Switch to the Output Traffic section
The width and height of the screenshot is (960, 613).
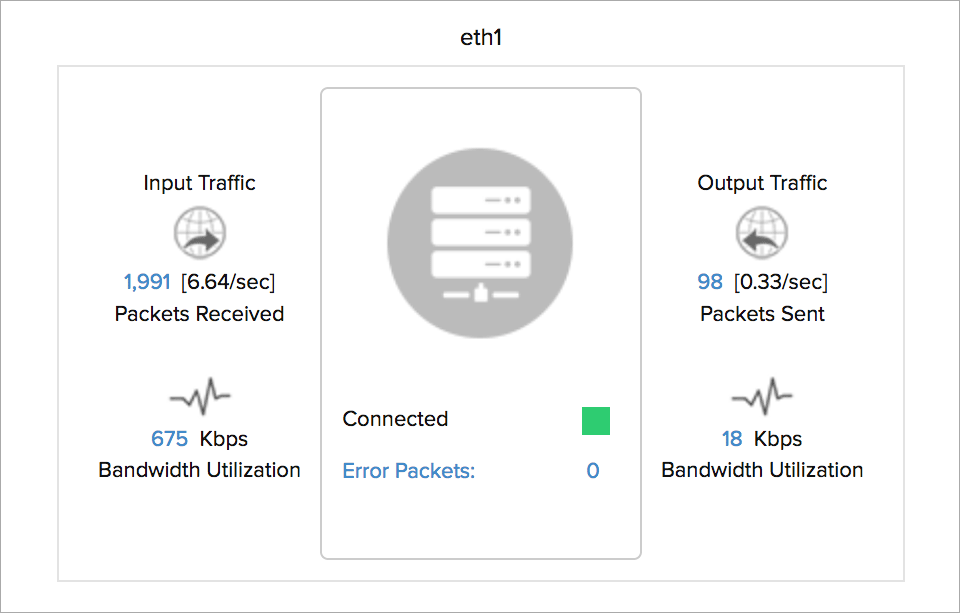tap(762, 182)
